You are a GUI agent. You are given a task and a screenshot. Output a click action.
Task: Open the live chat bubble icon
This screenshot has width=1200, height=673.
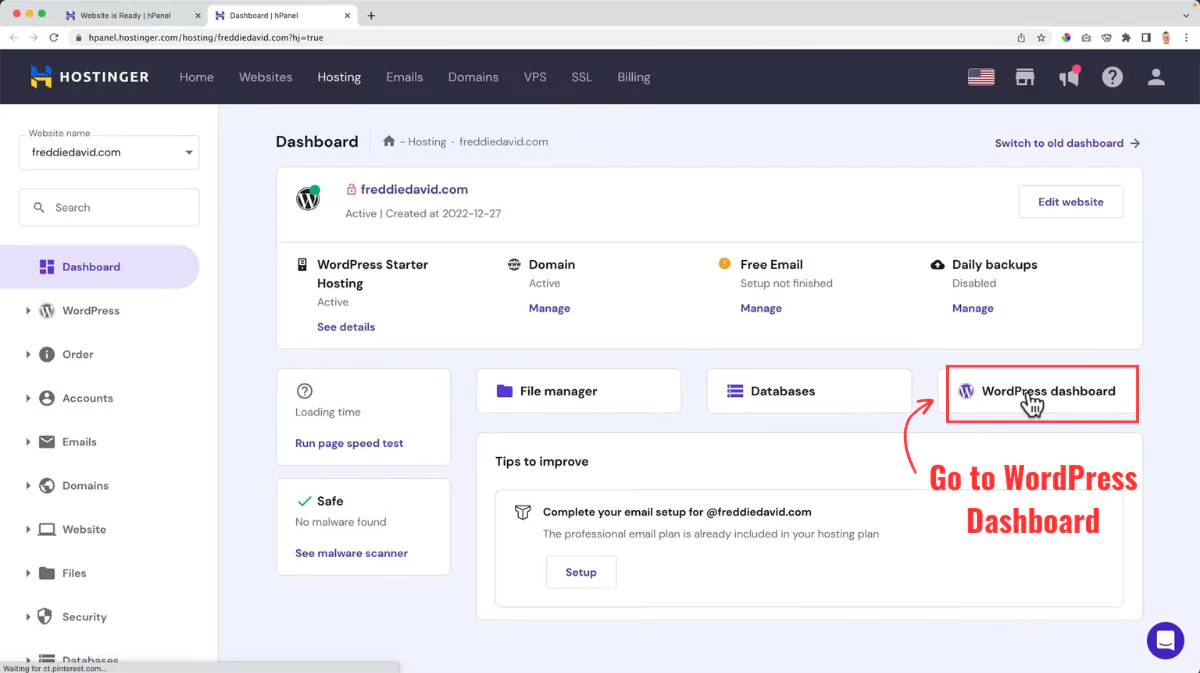click(x=1165, y=640)
